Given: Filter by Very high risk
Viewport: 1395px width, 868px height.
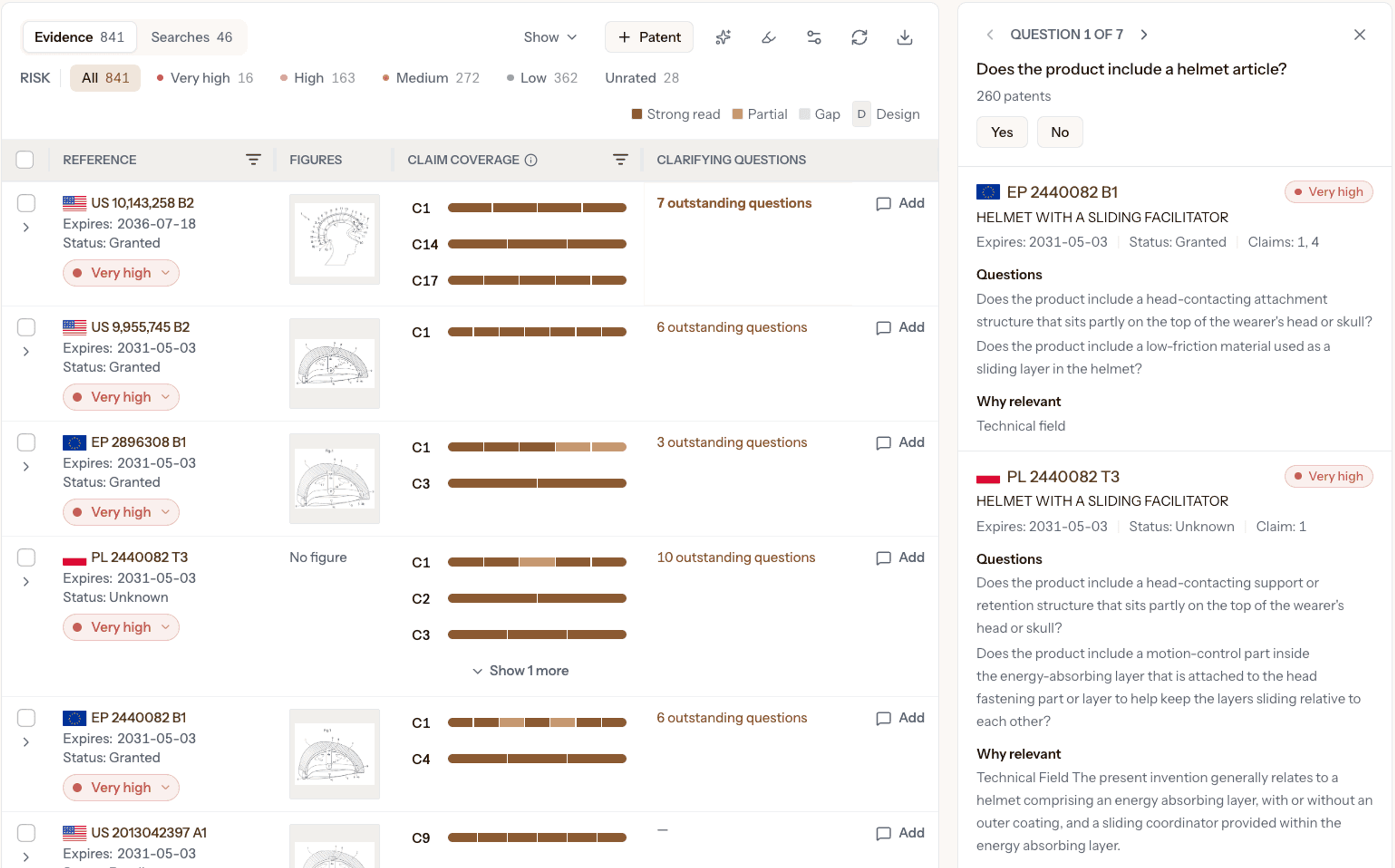Looking at the screenshot, I should [205, 78].
